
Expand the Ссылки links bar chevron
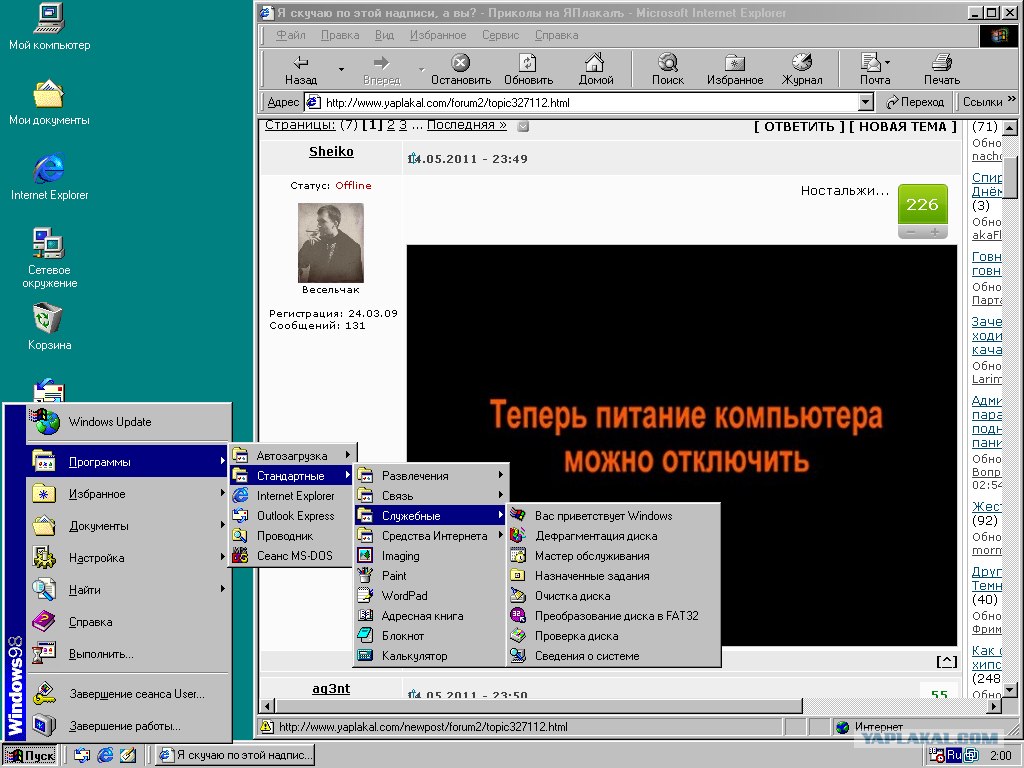click(x=1012, y=100)
